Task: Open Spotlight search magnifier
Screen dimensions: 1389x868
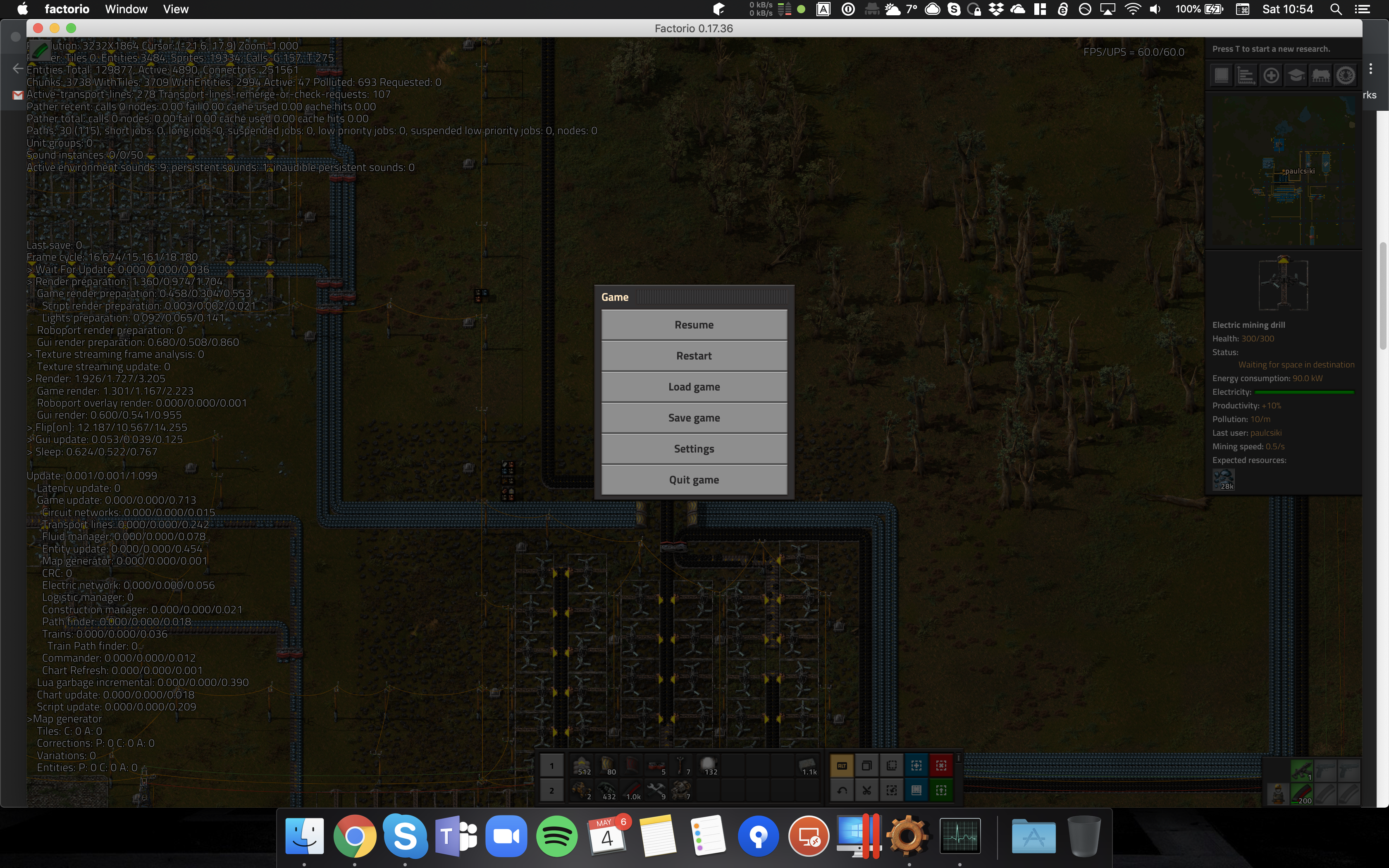Action: (x=1336, y=9)
